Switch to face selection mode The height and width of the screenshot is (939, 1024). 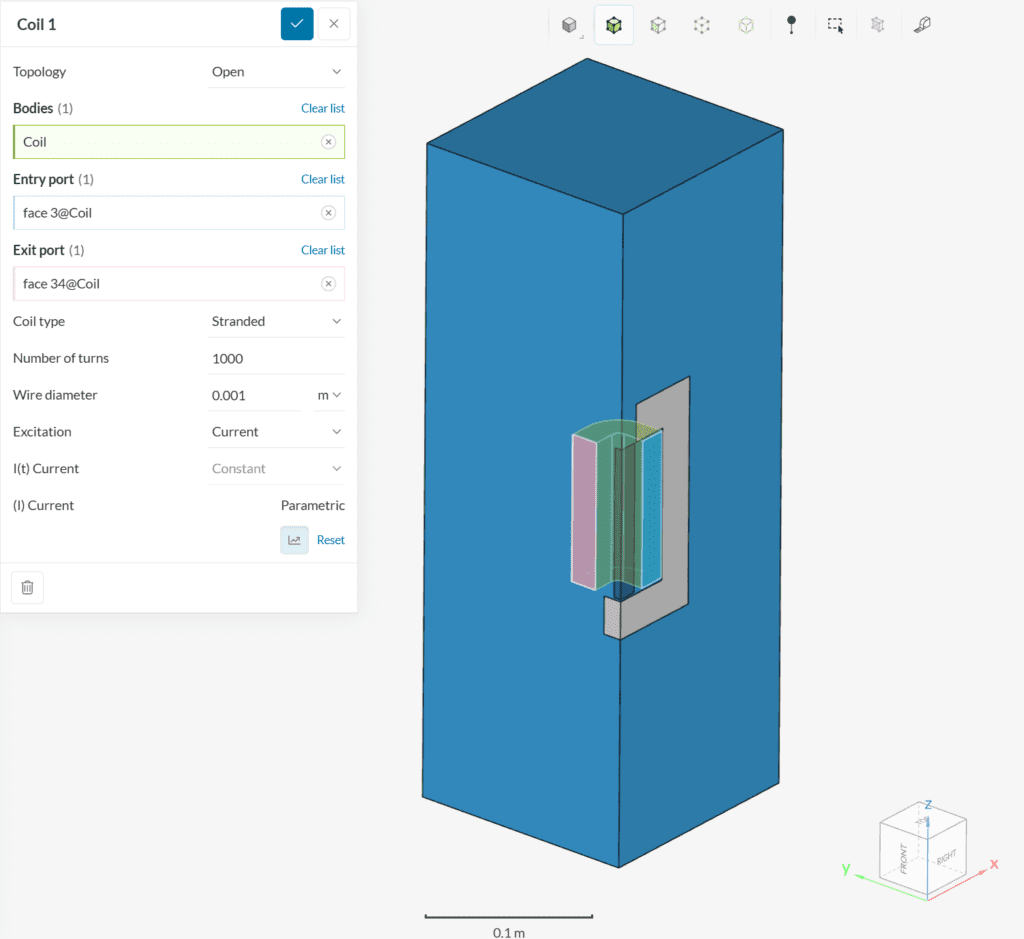[x=657, y=24]
